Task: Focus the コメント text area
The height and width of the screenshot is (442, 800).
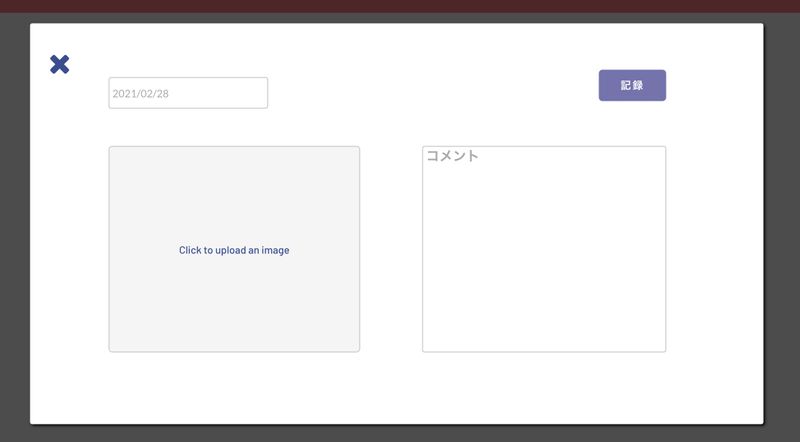Action: click(x=544, y=249)
